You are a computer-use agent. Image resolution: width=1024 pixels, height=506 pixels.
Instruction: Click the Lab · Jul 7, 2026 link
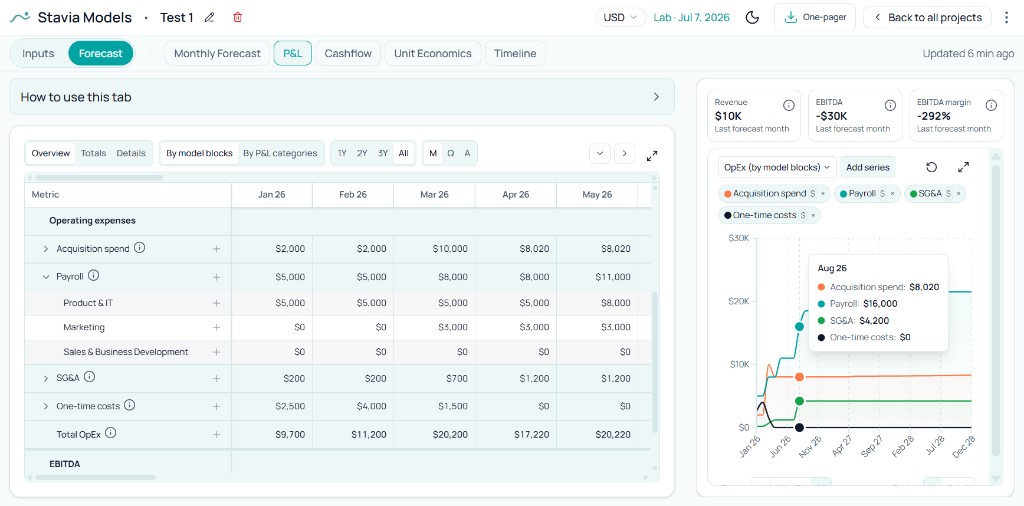click(692, 18)
